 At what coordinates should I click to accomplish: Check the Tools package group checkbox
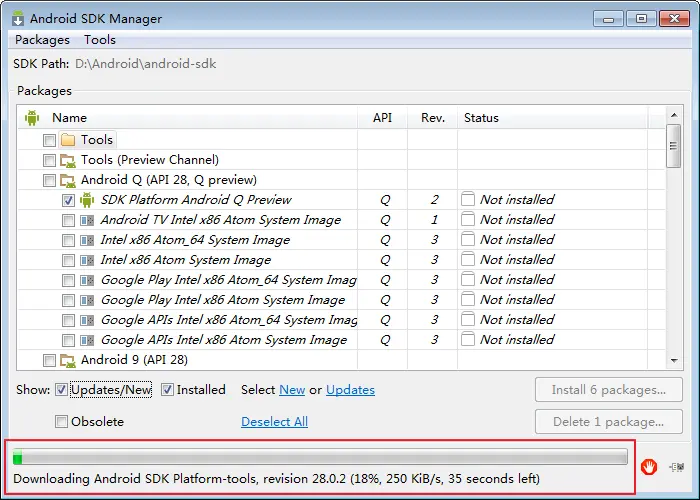tap(49, 140)
